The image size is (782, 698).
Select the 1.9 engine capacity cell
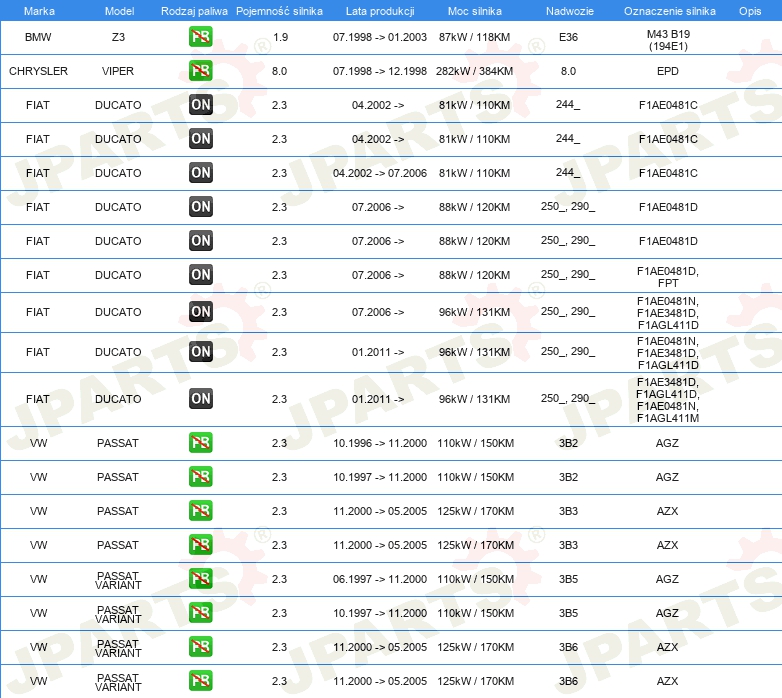(x=280, y=37)
